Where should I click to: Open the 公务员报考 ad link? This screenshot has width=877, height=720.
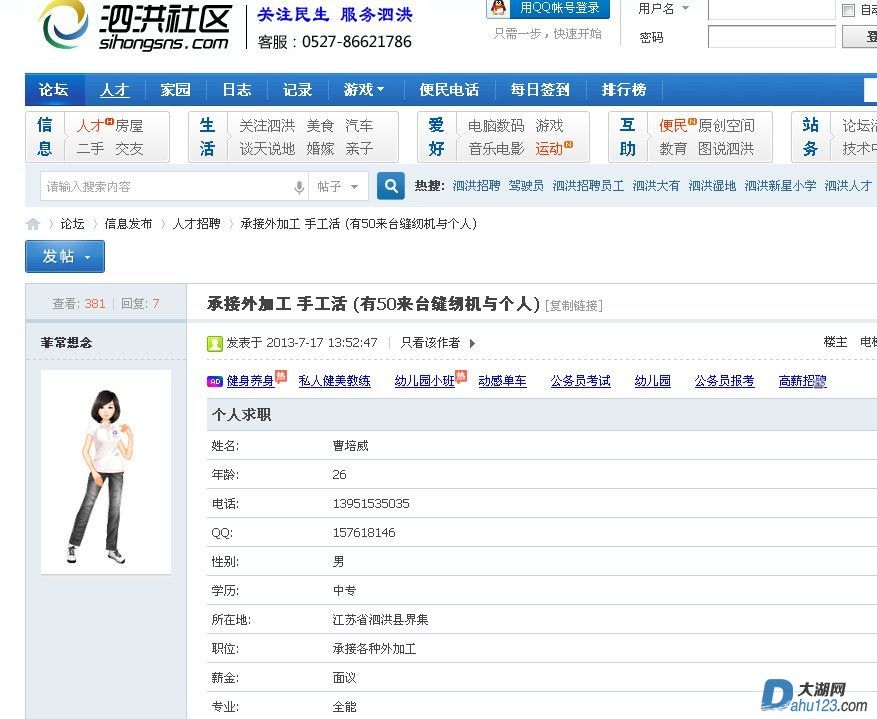pos(724,382)
